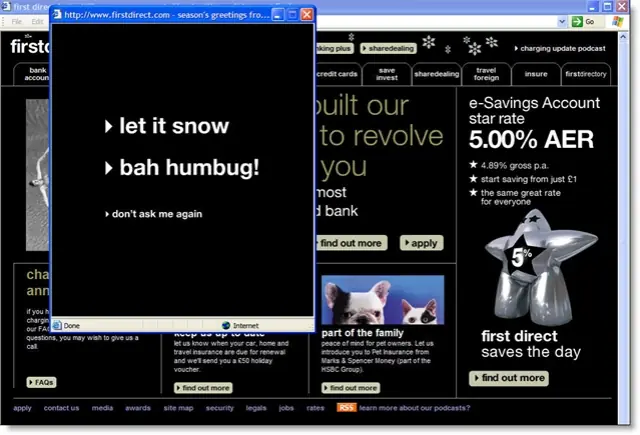Choose the 'bah humbug!' option
The image size is (640, 435).
click(182, 167)
